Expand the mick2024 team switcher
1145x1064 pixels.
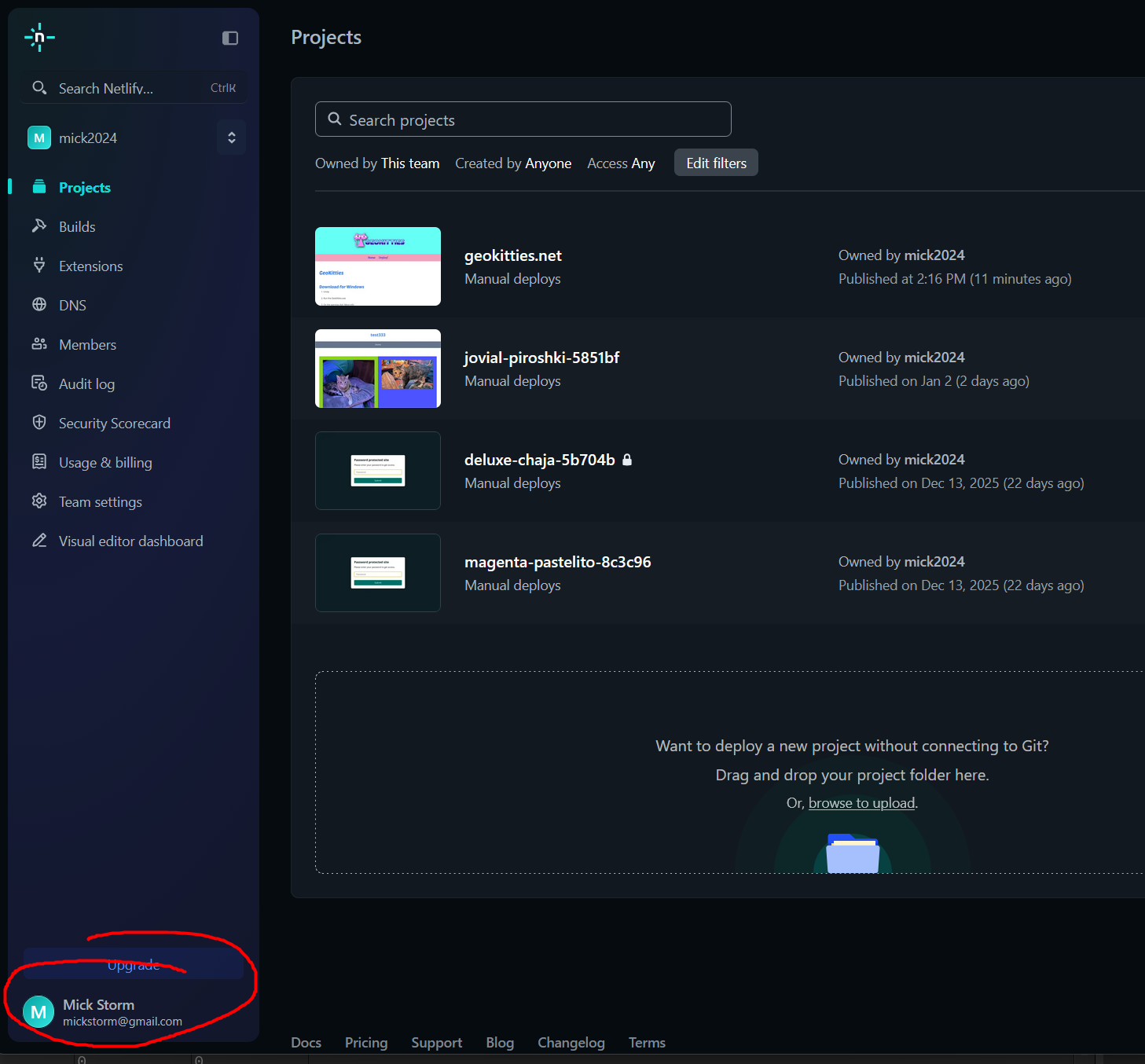coord(231,138)
